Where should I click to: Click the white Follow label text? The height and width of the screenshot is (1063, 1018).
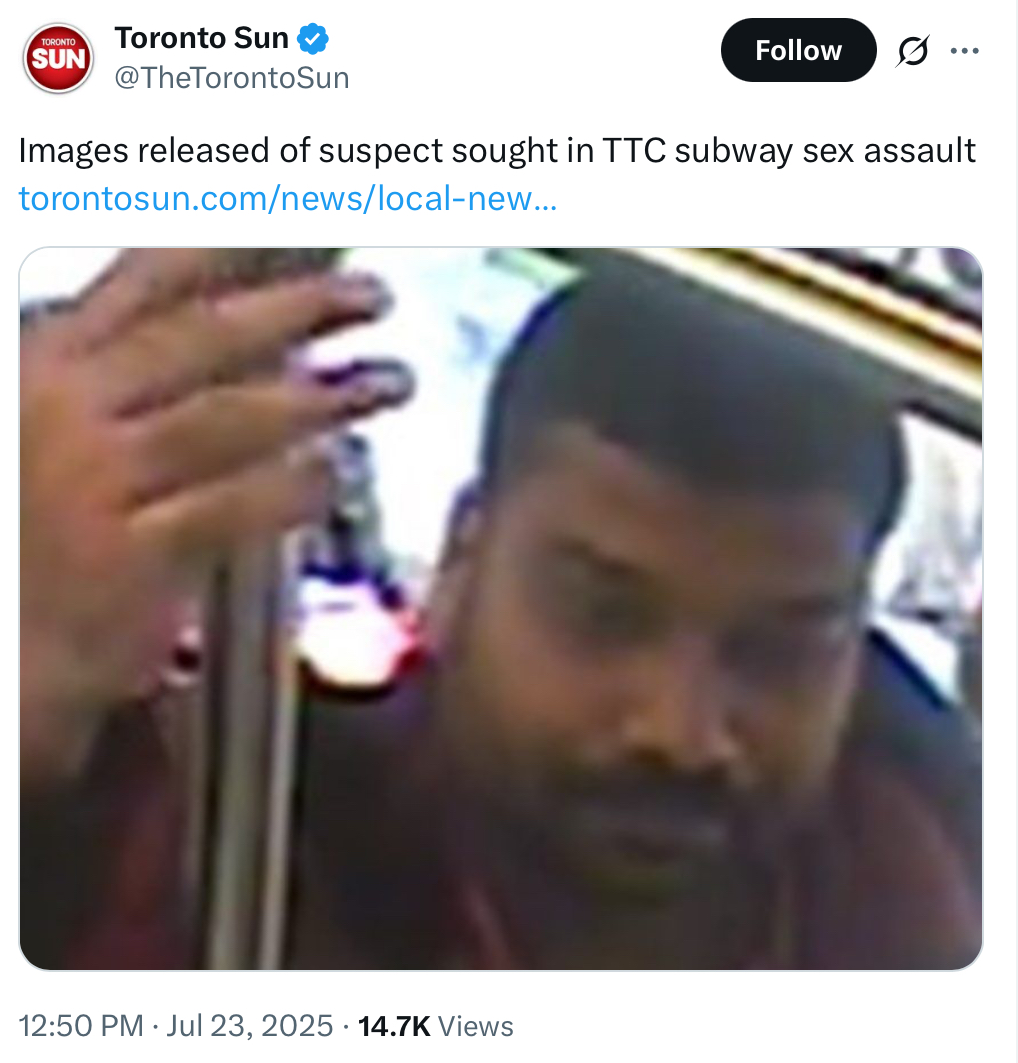(798, 51)
